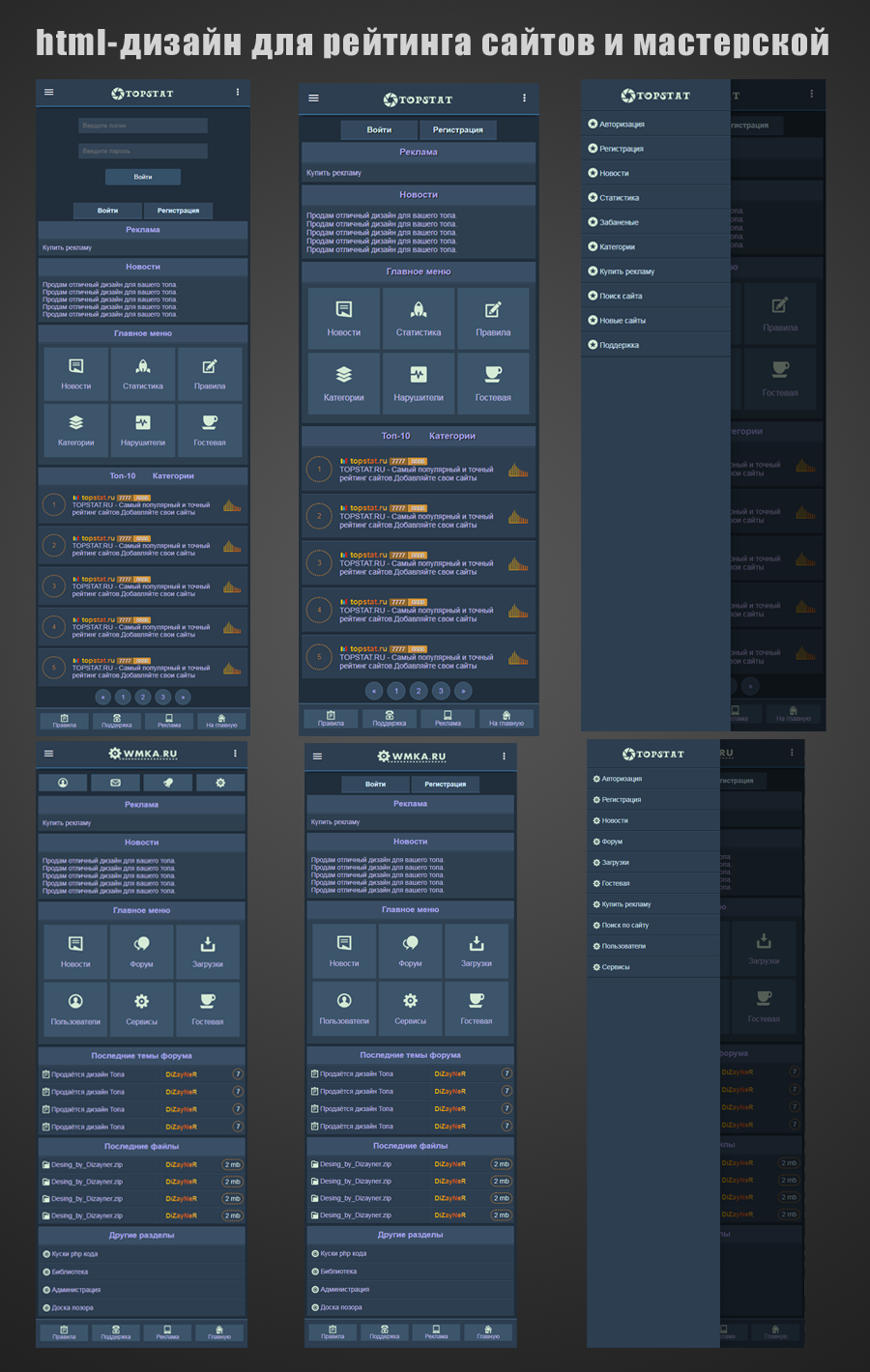The width and height of the screenshot is (870, 1372).
Task: Click the rocket icon in WMKA icon bar
Action: coord(167,783)
